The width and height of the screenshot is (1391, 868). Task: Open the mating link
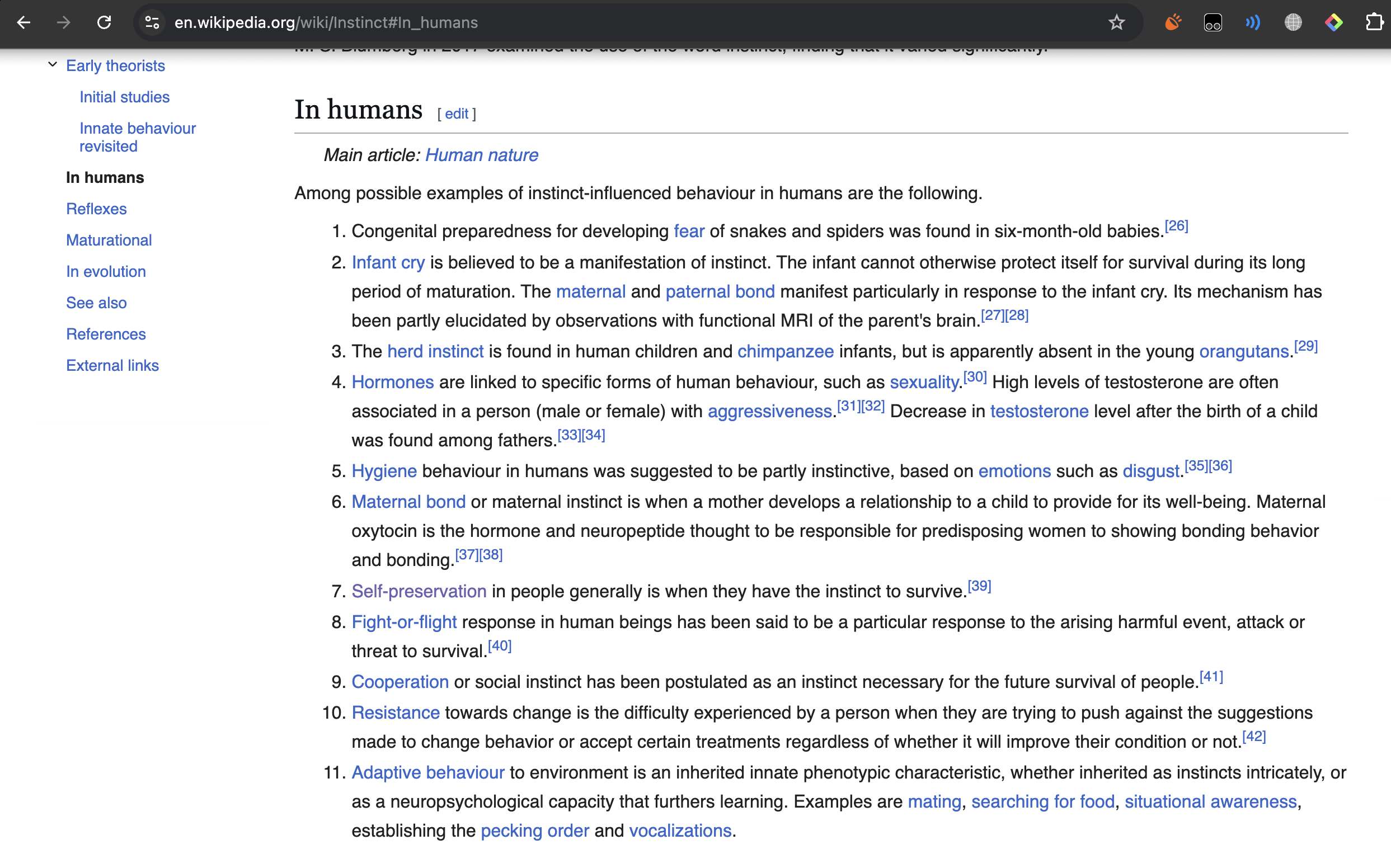934,802
